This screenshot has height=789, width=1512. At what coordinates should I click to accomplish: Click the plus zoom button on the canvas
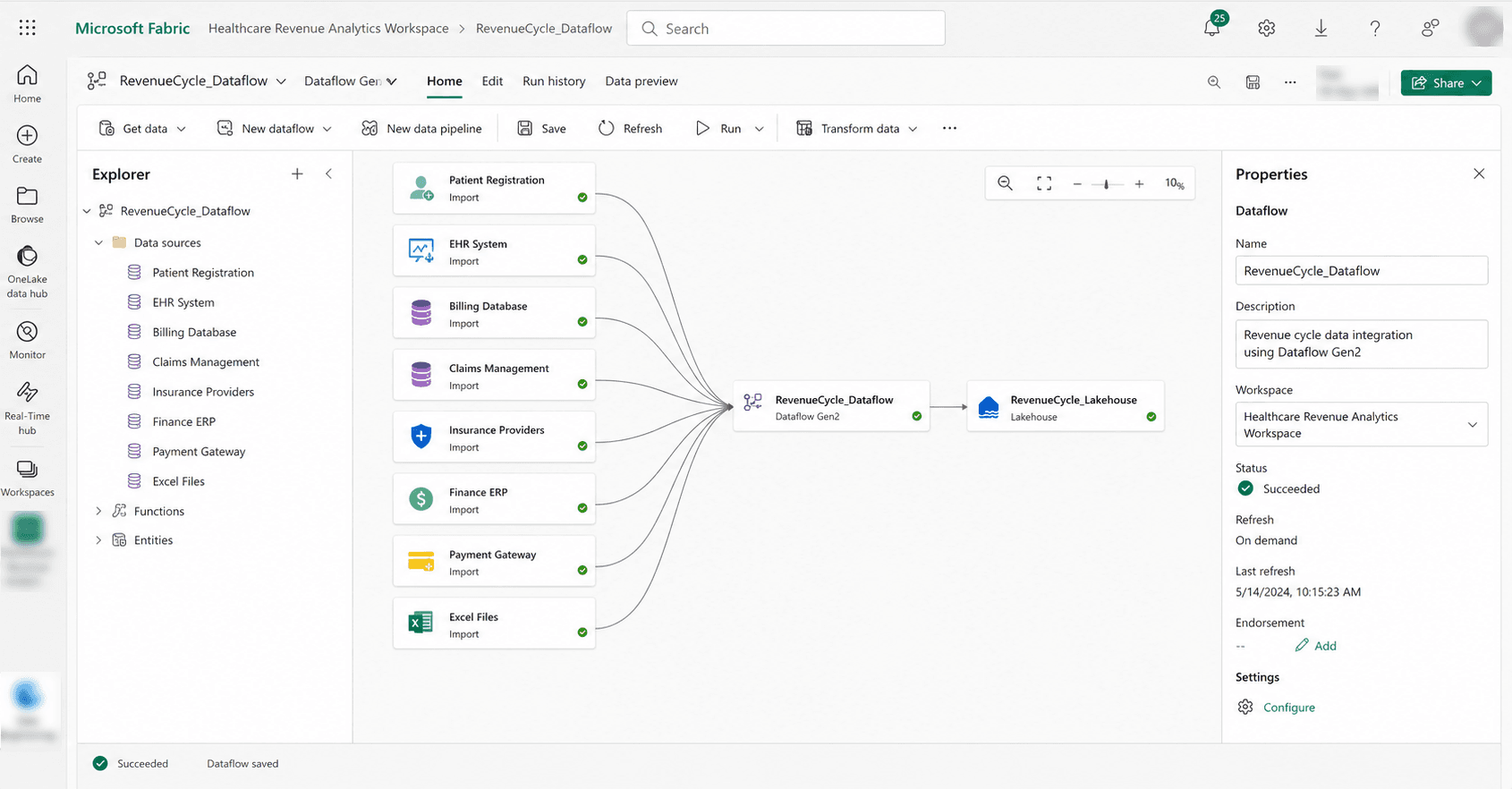coord(1139,184)
